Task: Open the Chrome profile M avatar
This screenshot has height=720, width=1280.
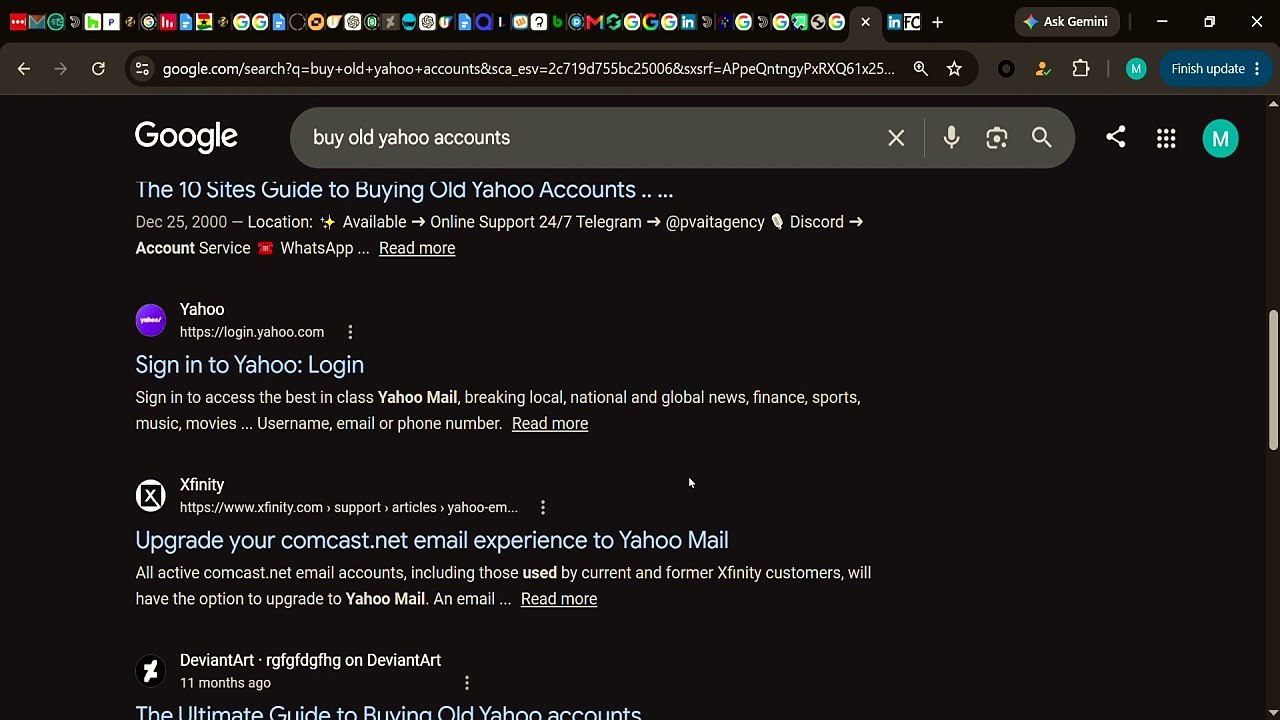Action: [x=1135, y=69]
